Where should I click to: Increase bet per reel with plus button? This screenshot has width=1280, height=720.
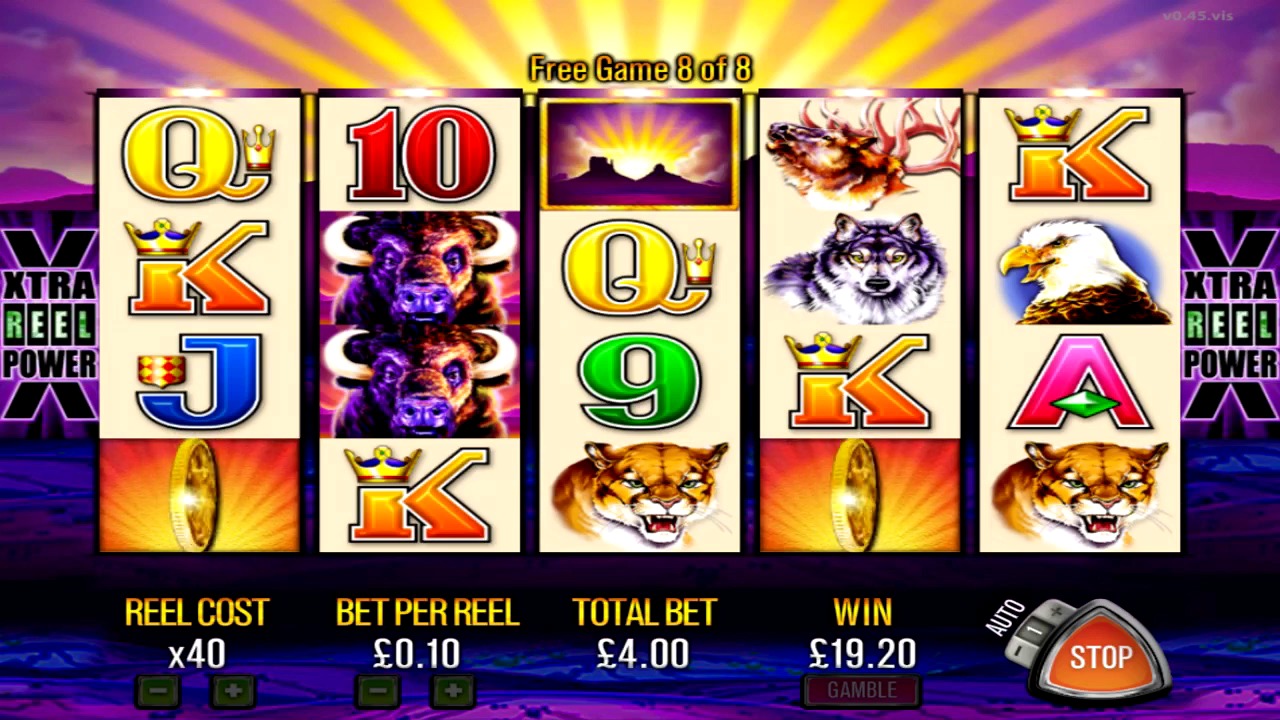(453, 690)
